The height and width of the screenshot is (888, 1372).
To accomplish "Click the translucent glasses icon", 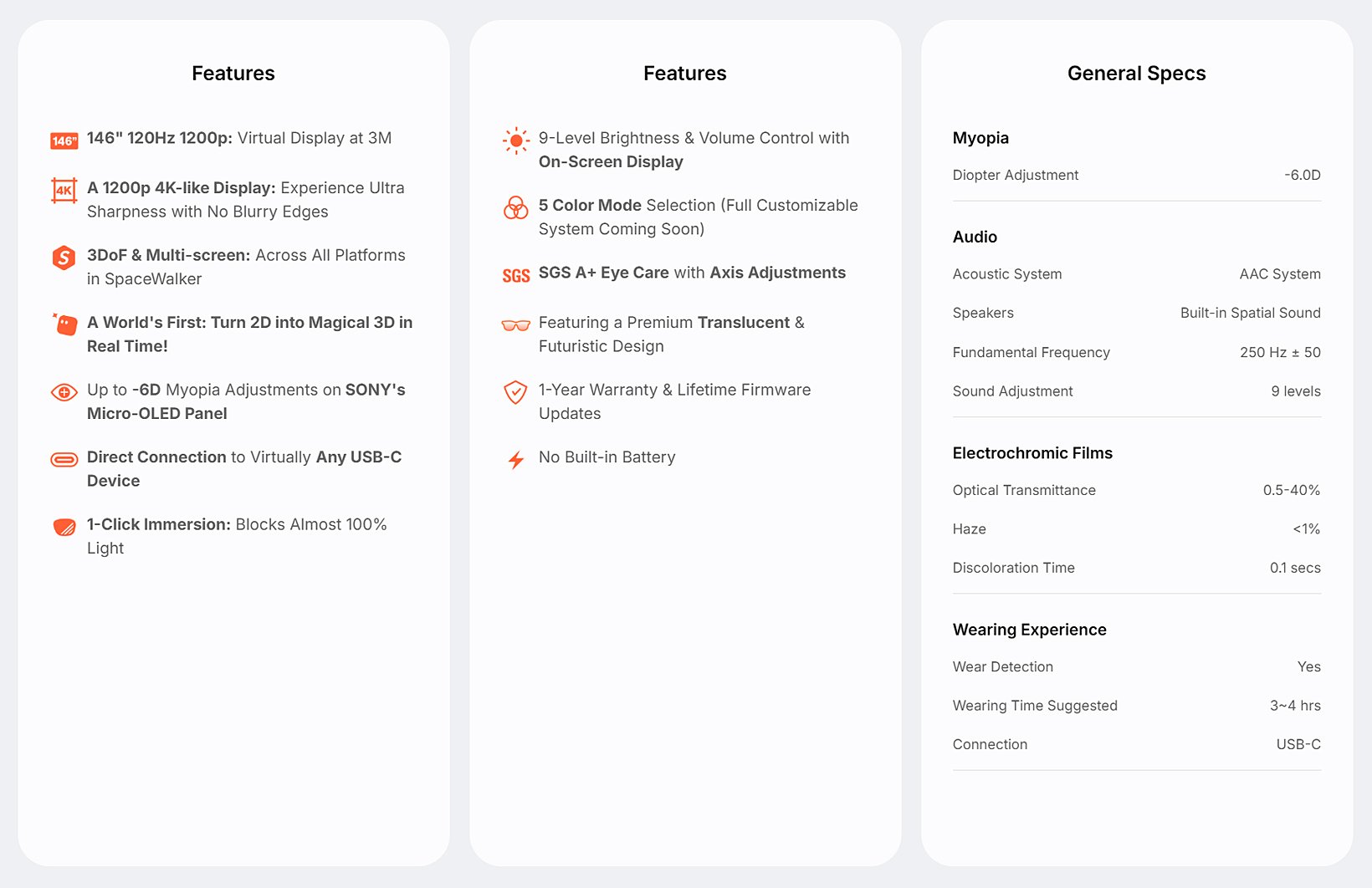I will click(x=516, y=325).
